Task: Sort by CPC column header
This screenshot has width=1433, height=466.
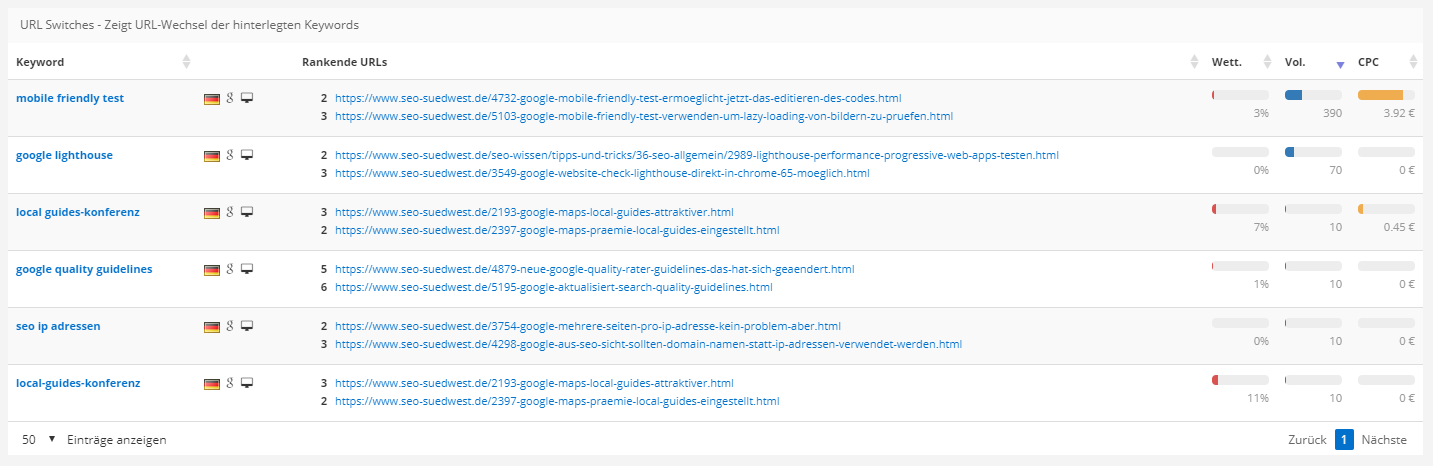Action: click(x=1368, y=62)
